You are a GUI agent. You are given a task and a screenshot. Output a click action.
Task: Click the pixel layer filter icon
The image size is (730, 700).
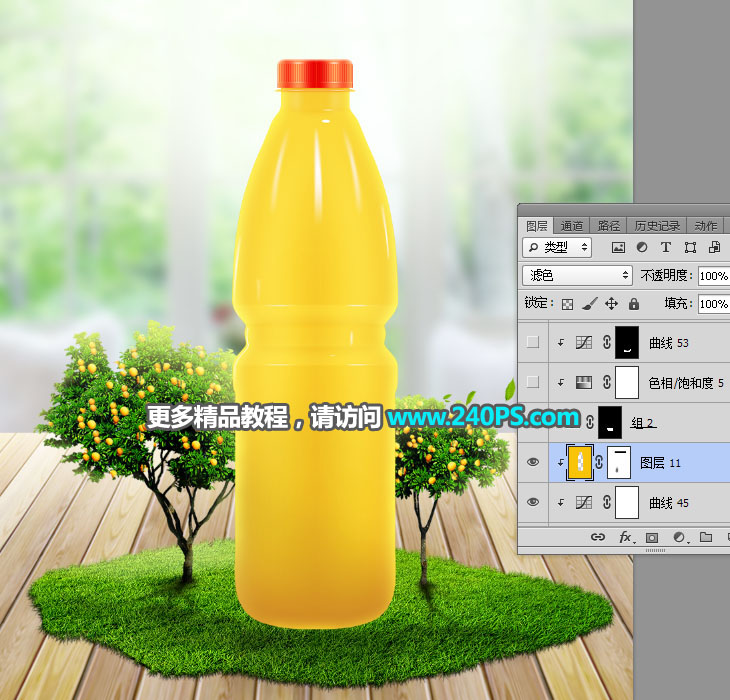click(x=618, y=247)
